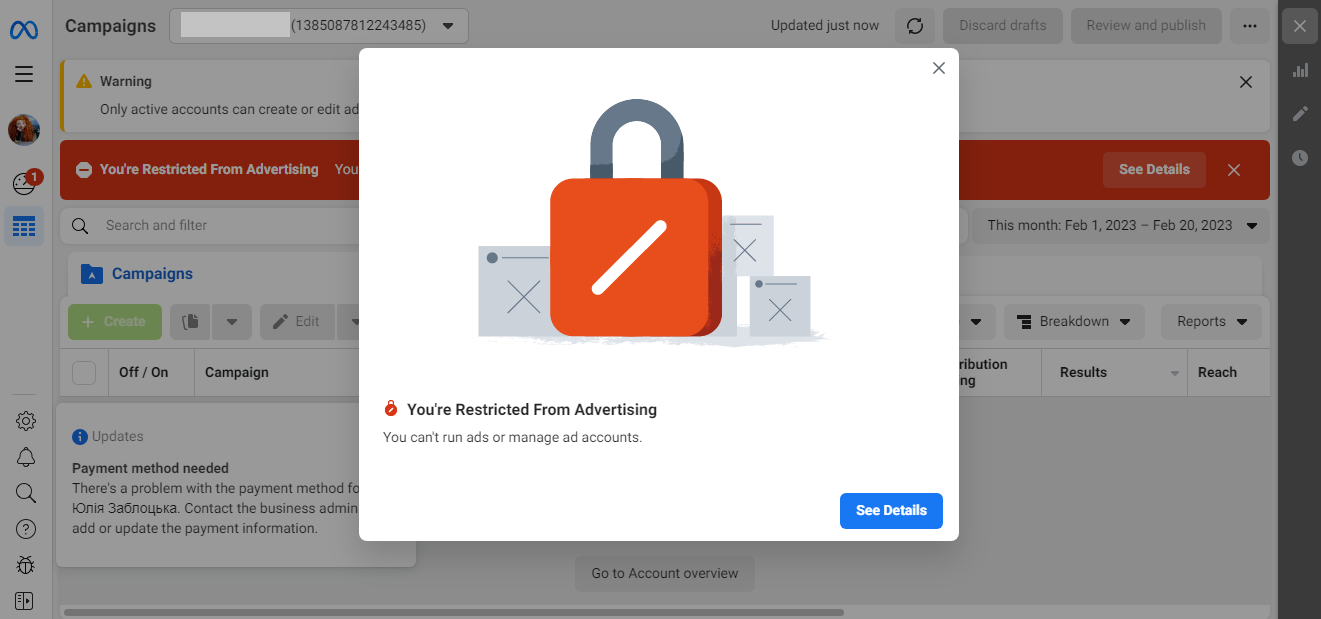The width and height of the screenshot is (1321, 619).
Task: Open the bell notifications icon
Action: pos(26,457)
